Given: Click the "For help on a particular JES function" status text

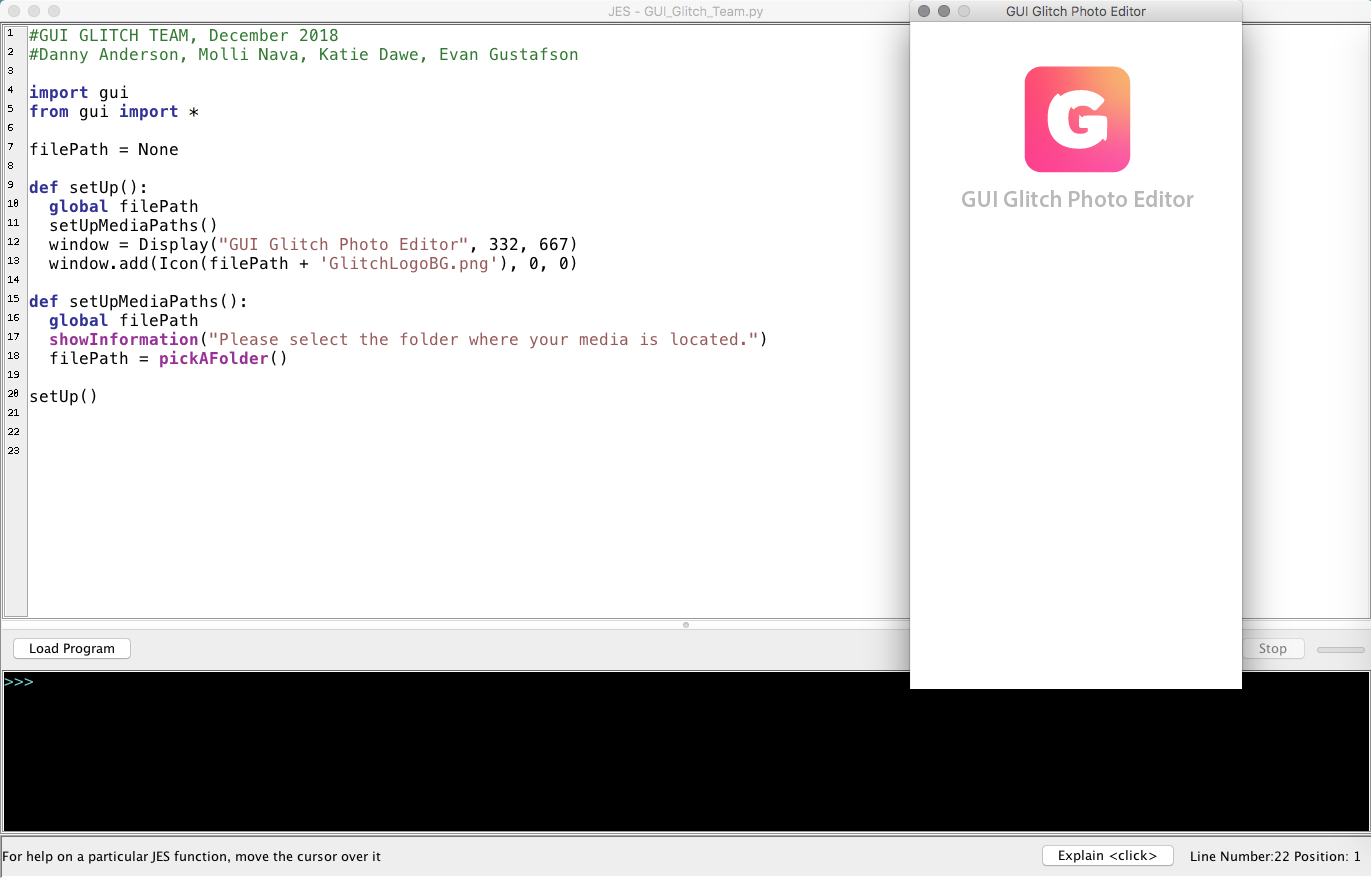Looking at the screenshot, I should (x=192, y=856).
